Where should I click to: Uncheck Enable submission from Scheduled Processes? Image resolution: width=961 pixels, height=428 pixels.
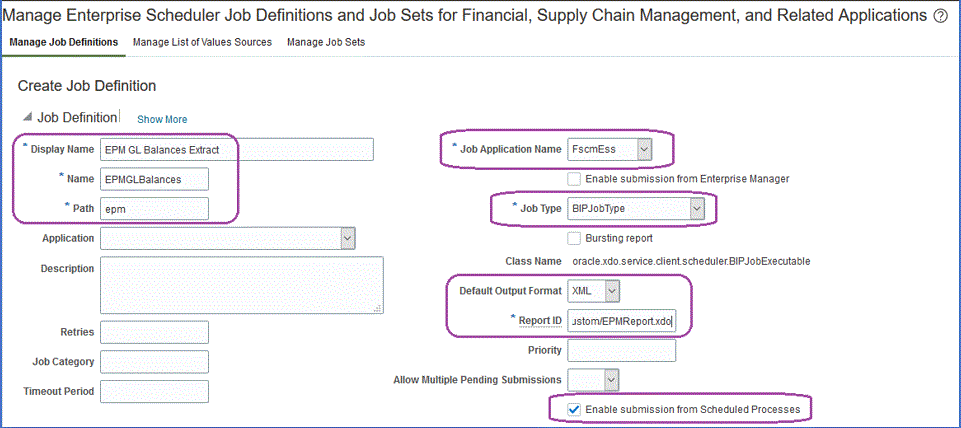(574, 408)
